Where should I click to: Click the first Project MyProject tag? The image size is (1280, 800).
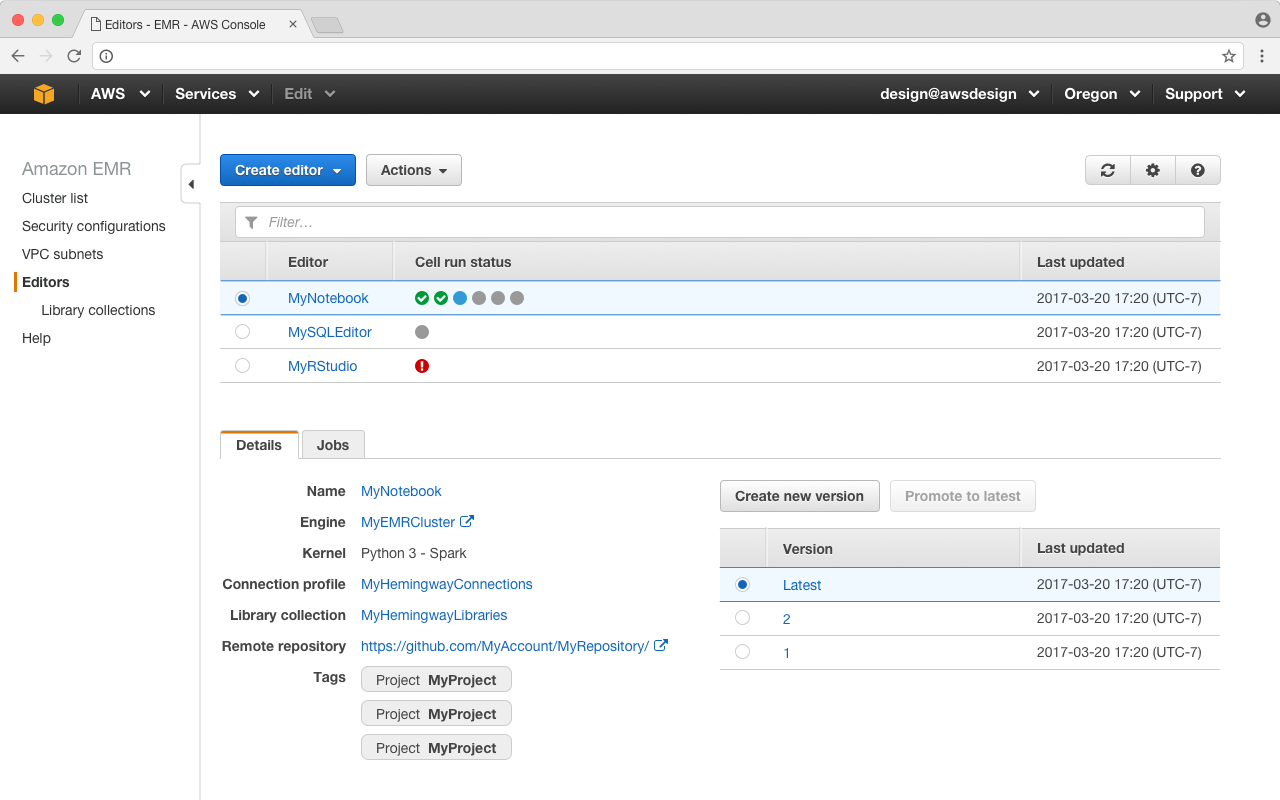(x=436, y=680)
